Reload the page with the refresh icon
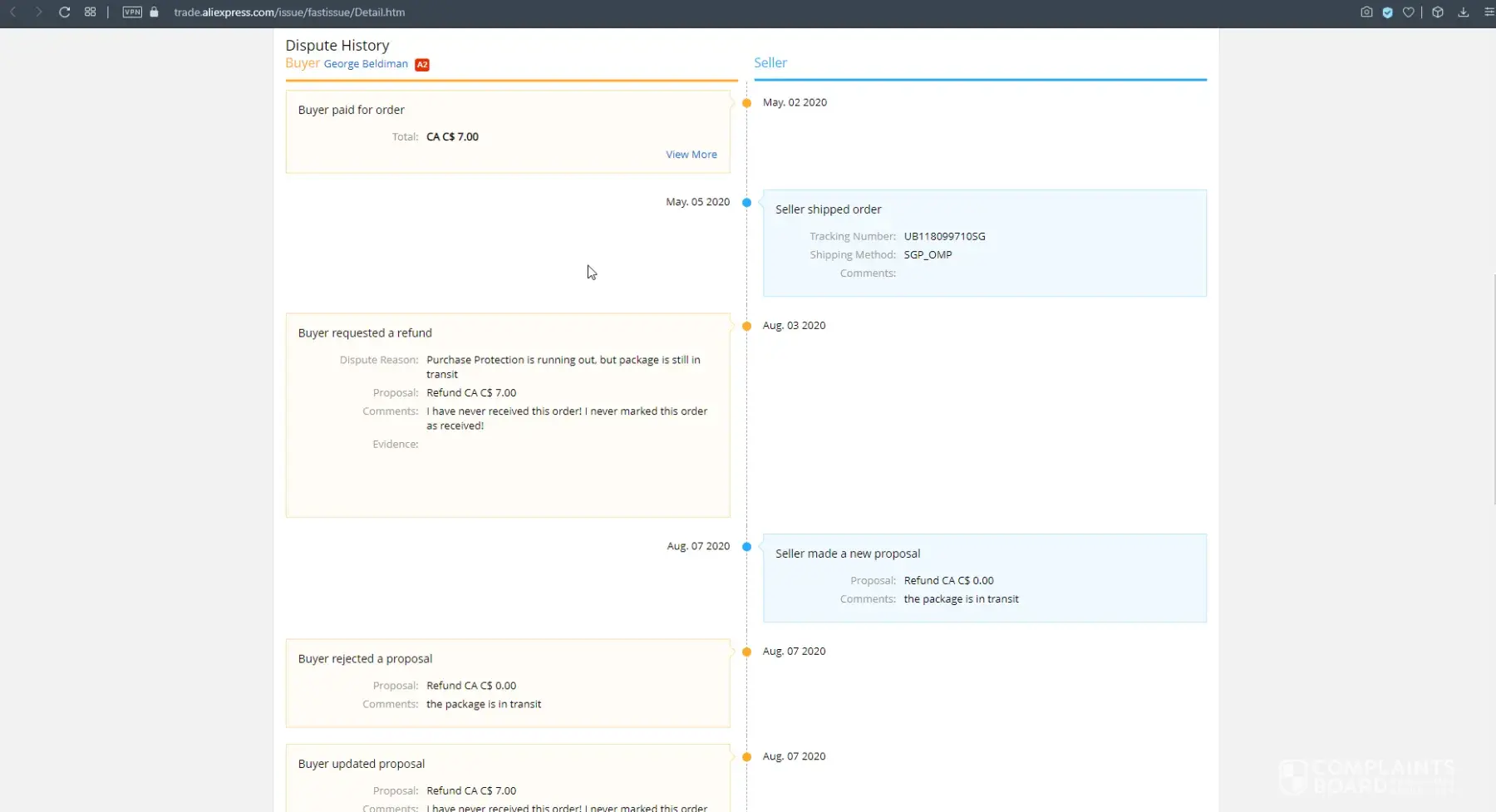The width and height of the screenshot is (1496, 812). [x=64, y=12]
